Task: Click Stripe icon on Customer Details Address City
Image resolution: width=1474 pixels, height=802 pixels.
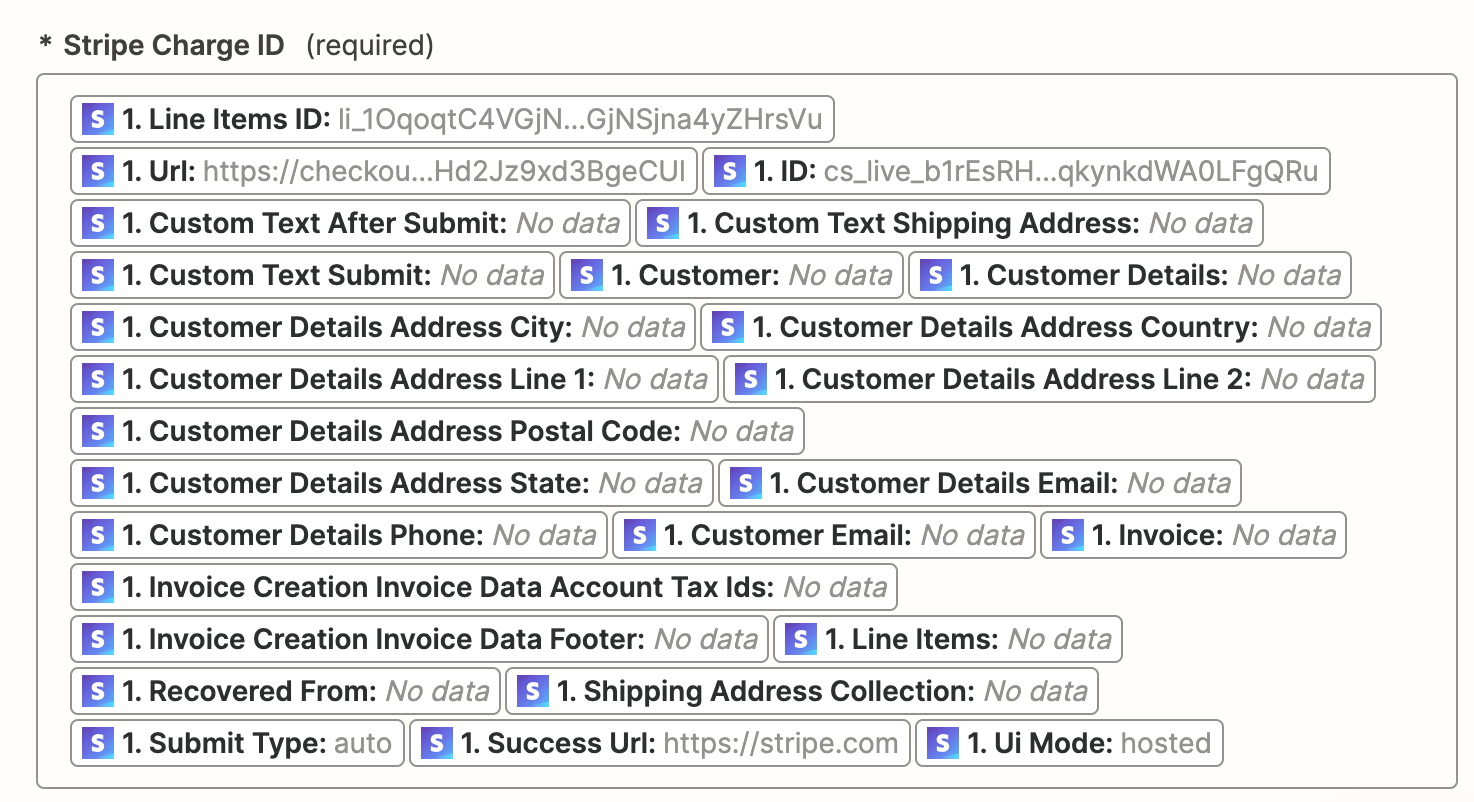Action: (x=97, y=328)
